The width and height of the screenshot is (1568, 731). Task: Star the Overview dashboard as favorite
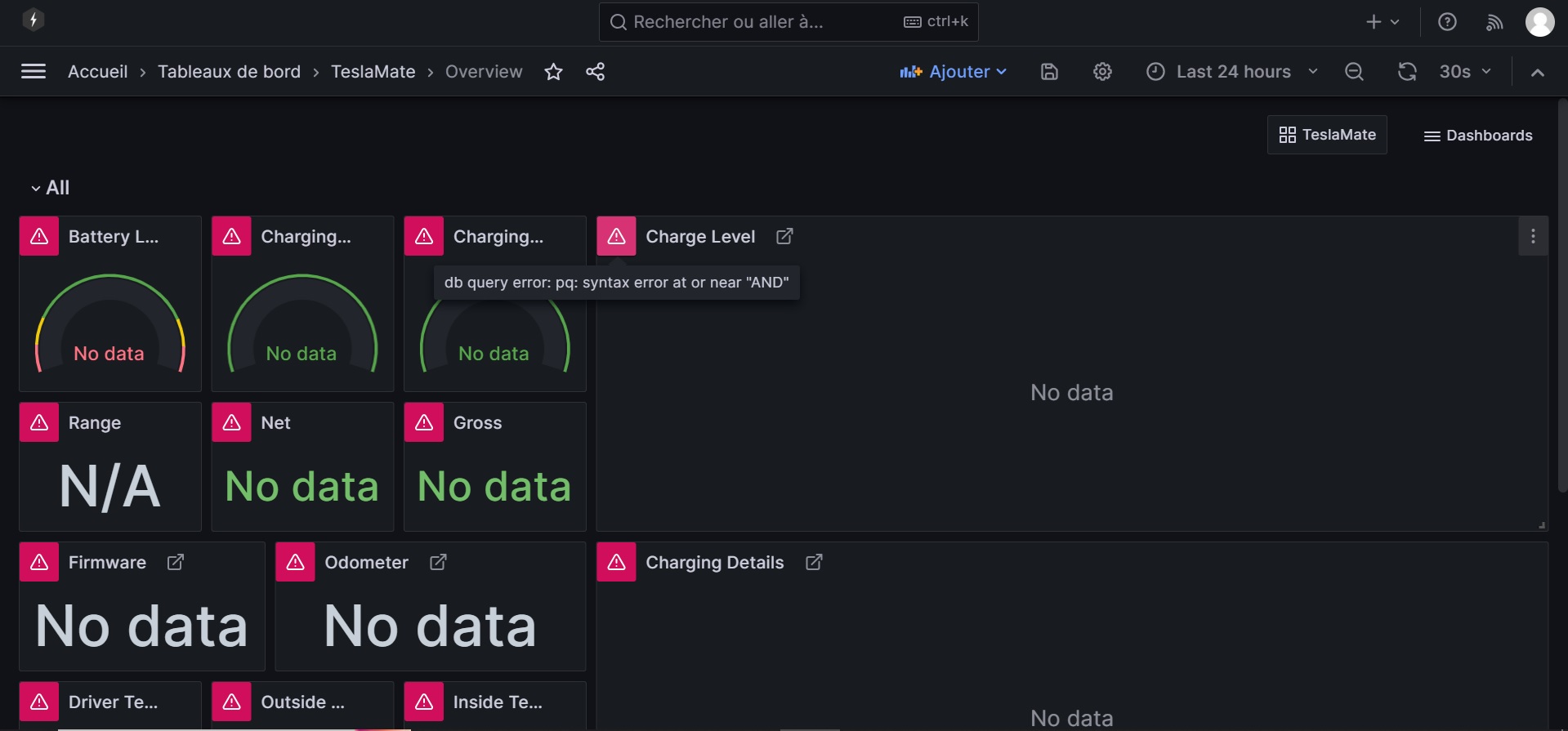click(553, 72)
